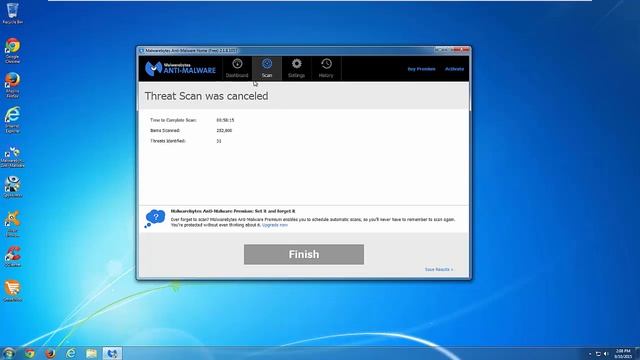Click the Activate link
The height and width of the screenshot is (360, 640).
coord(454,69)
